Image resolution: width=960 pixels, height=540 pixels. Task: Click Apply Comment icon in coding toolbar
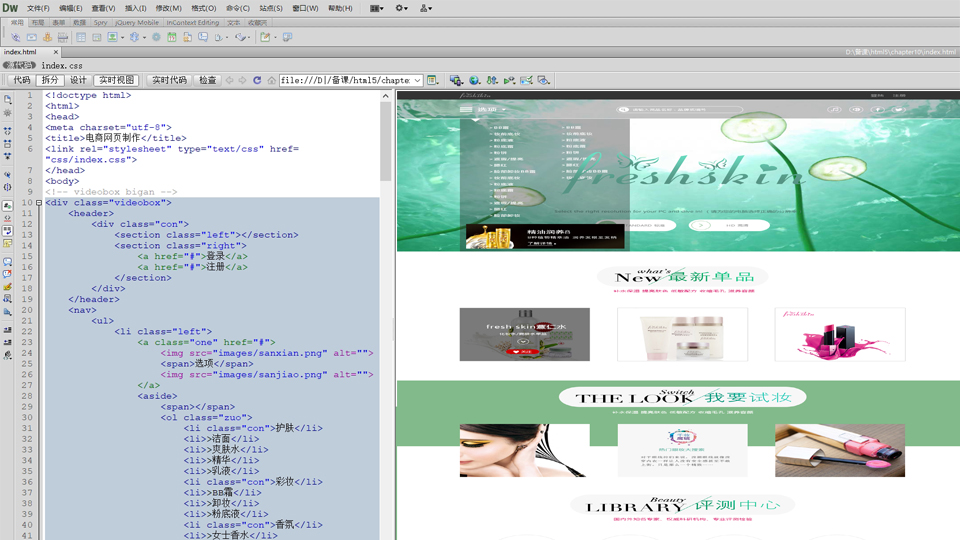coord(7,261)
